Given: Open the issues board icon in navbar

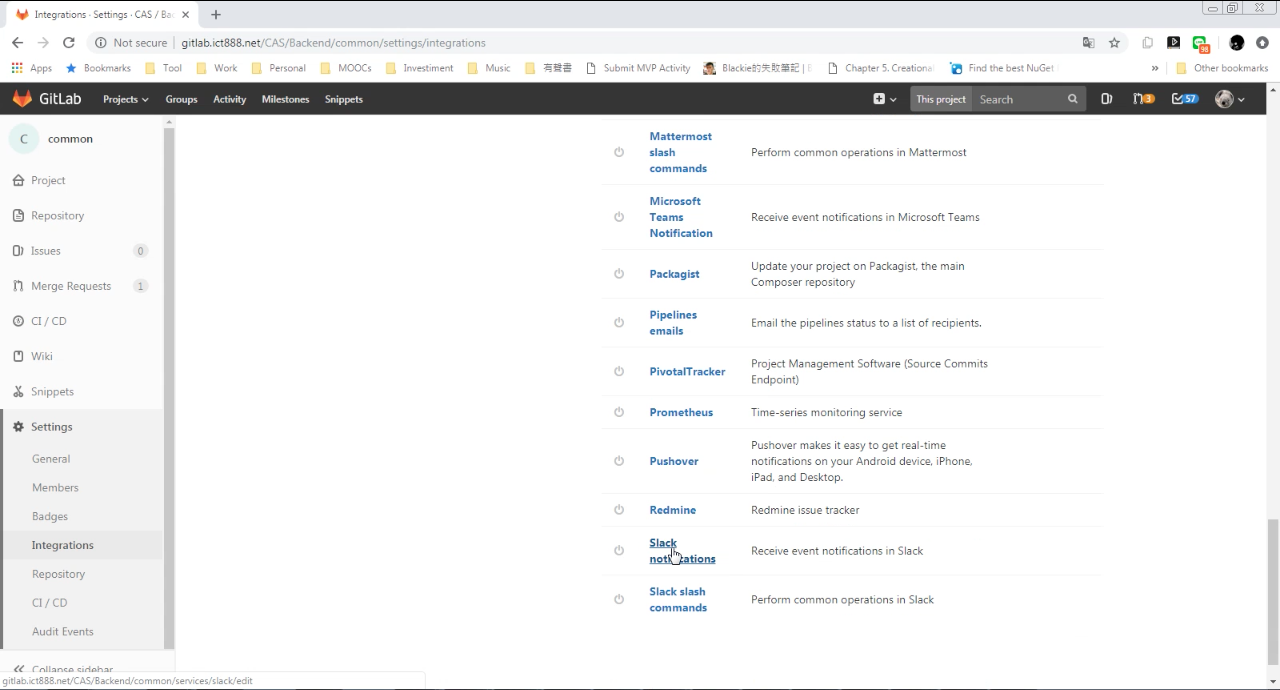Looking at the screenshot, I should (1106, 99).
